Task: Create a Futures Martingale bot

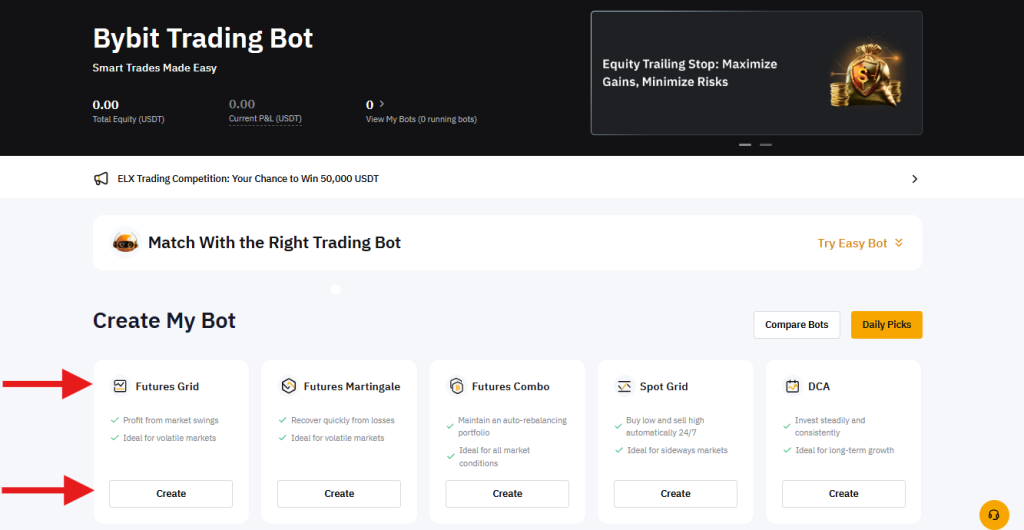Action: [x=339, y=493]
